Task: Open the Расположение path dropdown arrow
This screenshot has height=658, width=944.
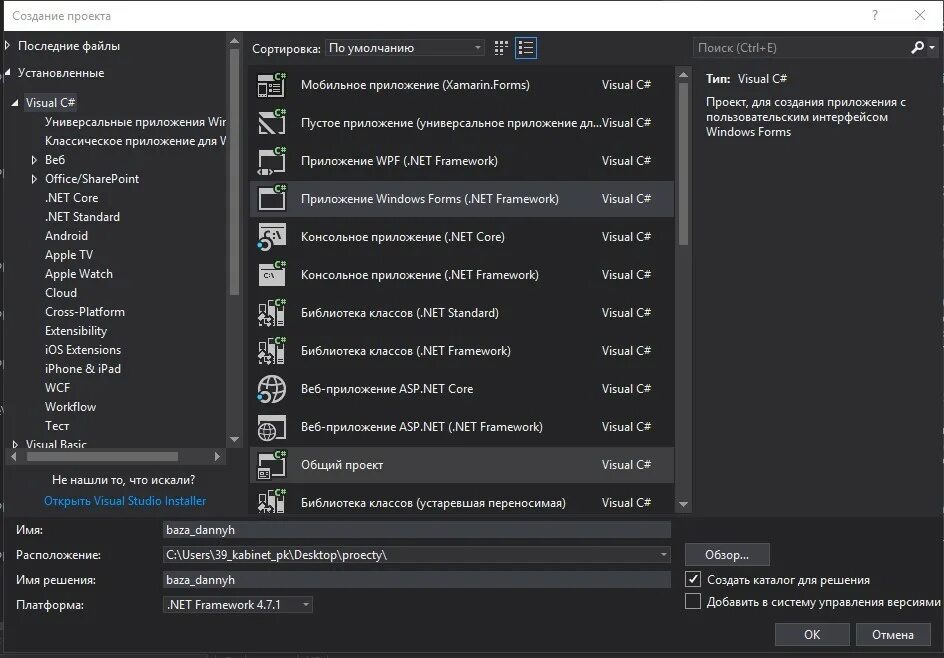Action: pos(663,554)
